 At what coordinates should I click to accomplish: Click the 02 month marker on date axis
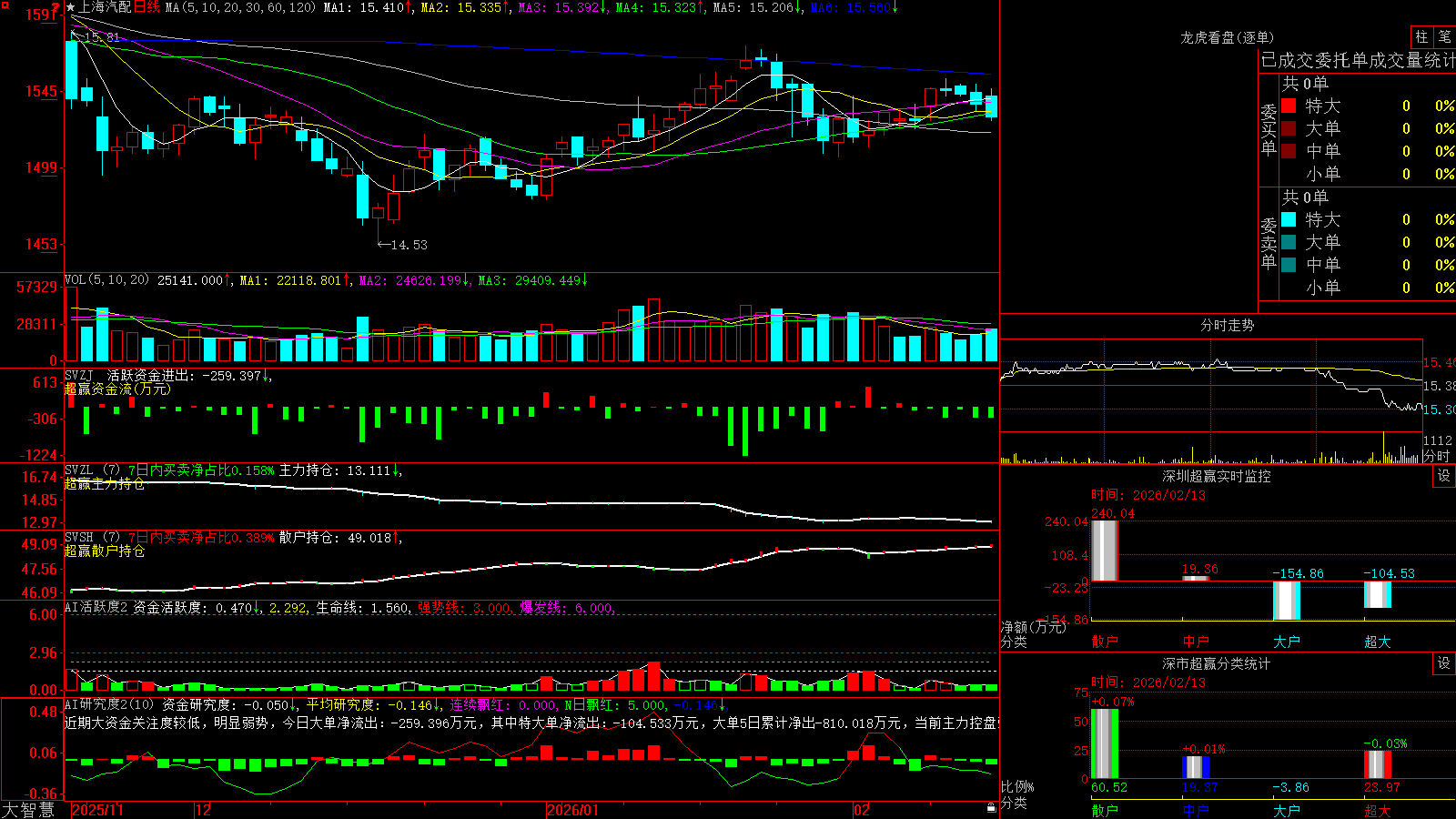point(862,810)
